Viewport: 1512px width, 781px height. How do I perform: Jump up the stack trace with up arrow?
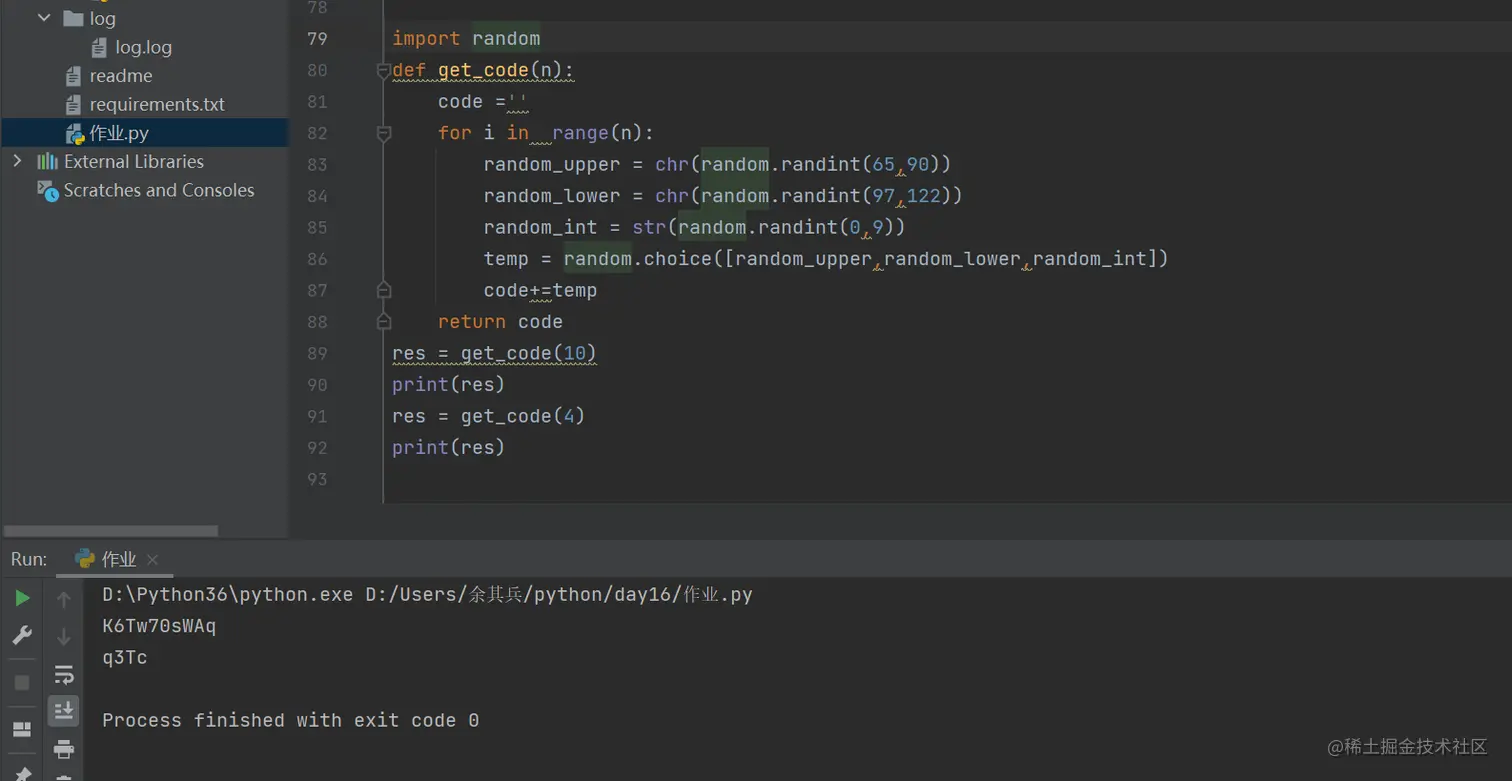(64, 599)
